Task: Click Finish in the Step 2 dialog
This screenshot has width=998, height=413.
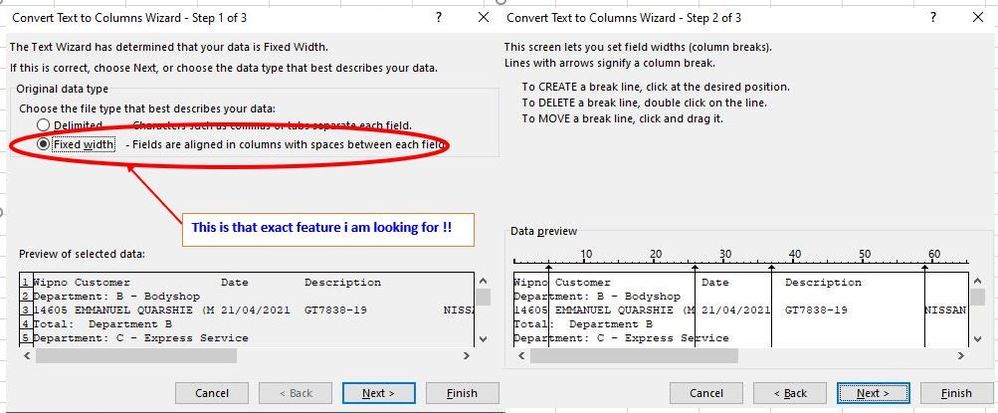Action: coord(956,393)
